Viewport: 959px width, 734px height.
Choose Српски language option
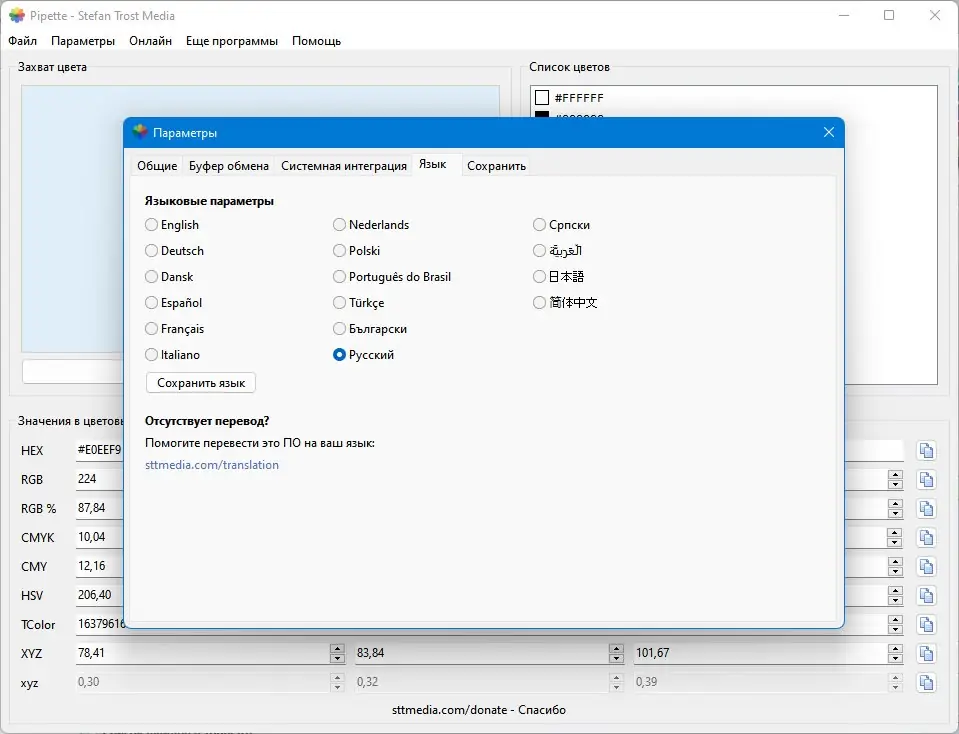click(539, 224)
